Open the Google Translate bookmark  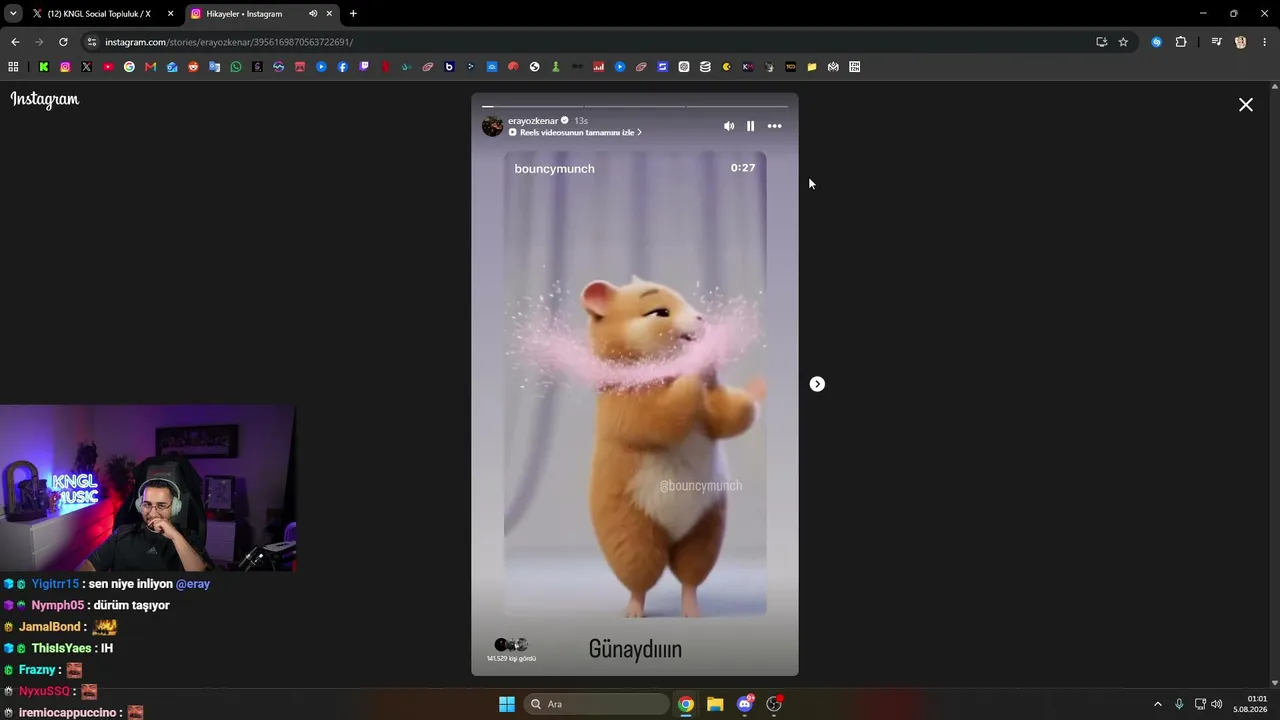(x=214, y=67)
